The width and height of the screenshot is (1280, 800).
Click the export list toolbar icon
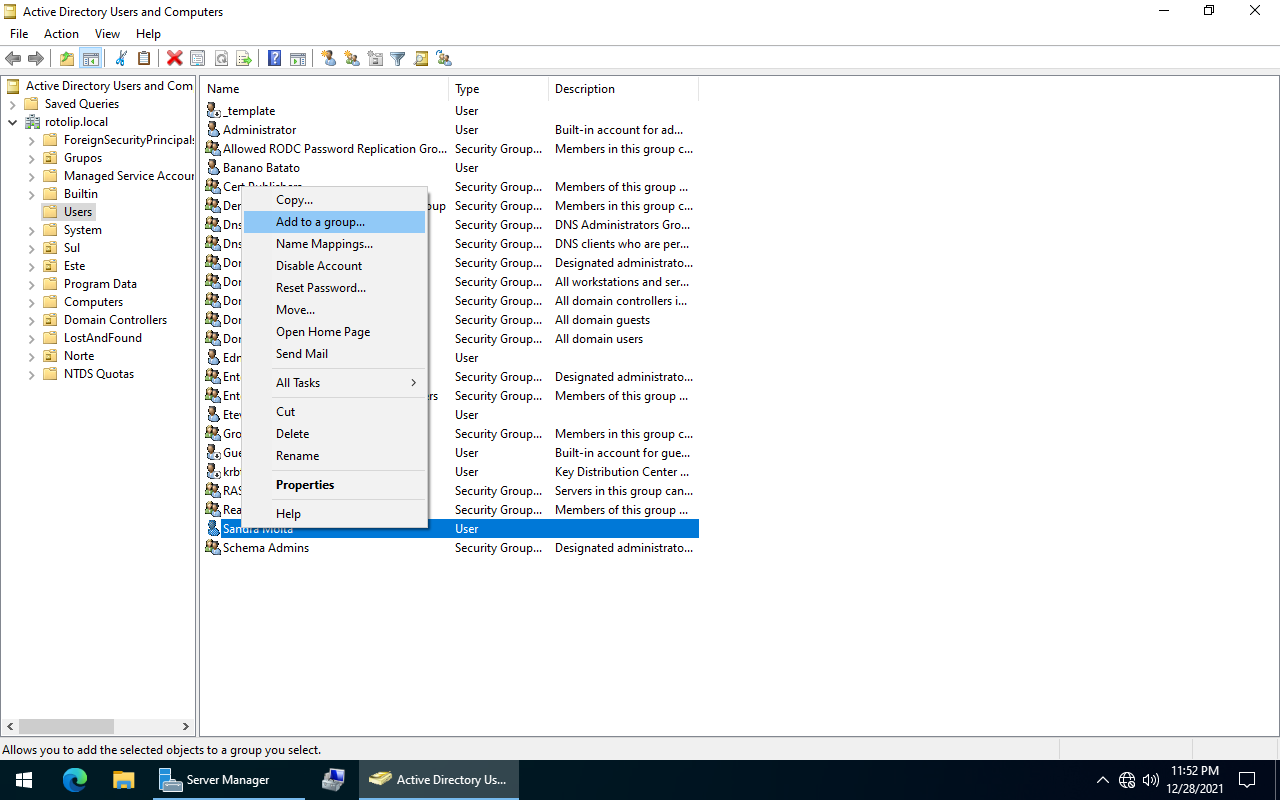click(x=244, y=59)
